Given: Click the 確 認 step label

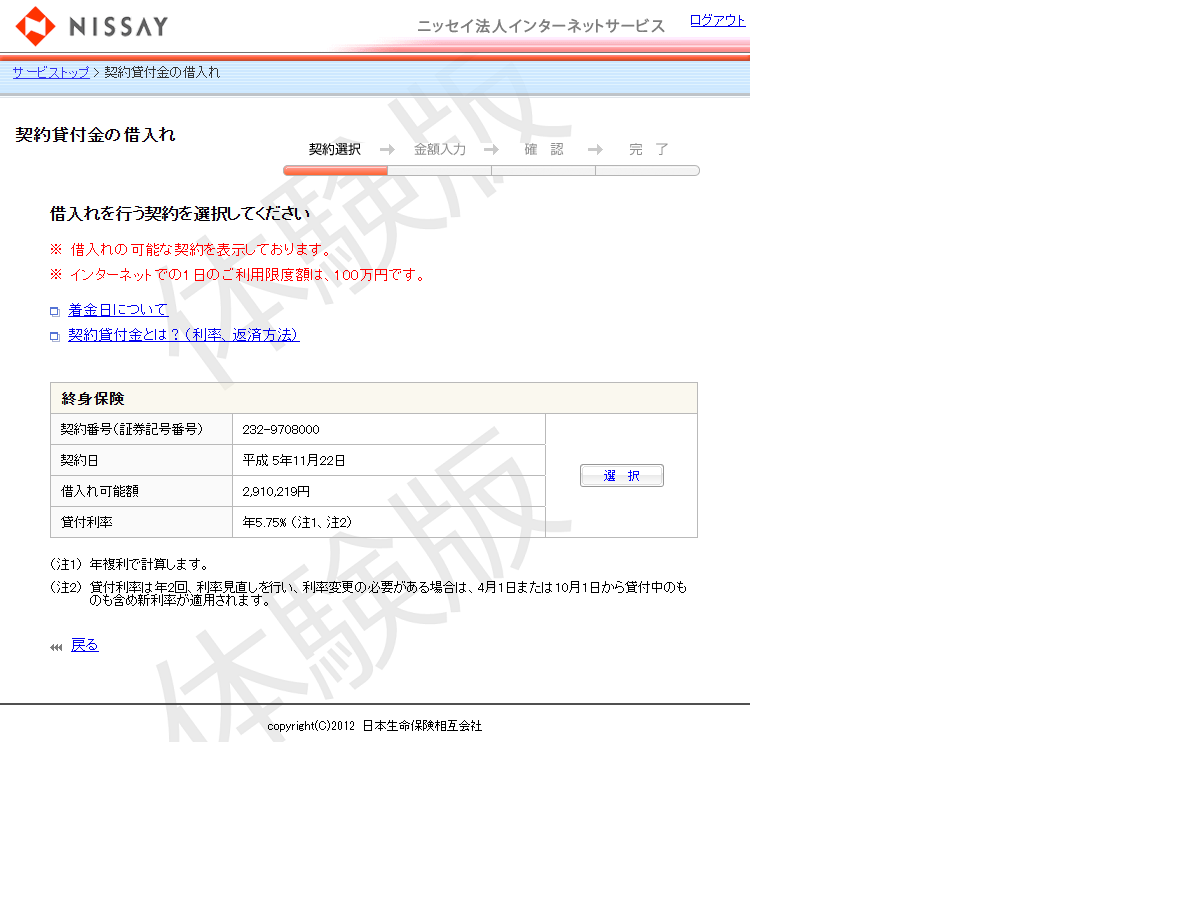Looking at the screenshot, I should [543, 149].
